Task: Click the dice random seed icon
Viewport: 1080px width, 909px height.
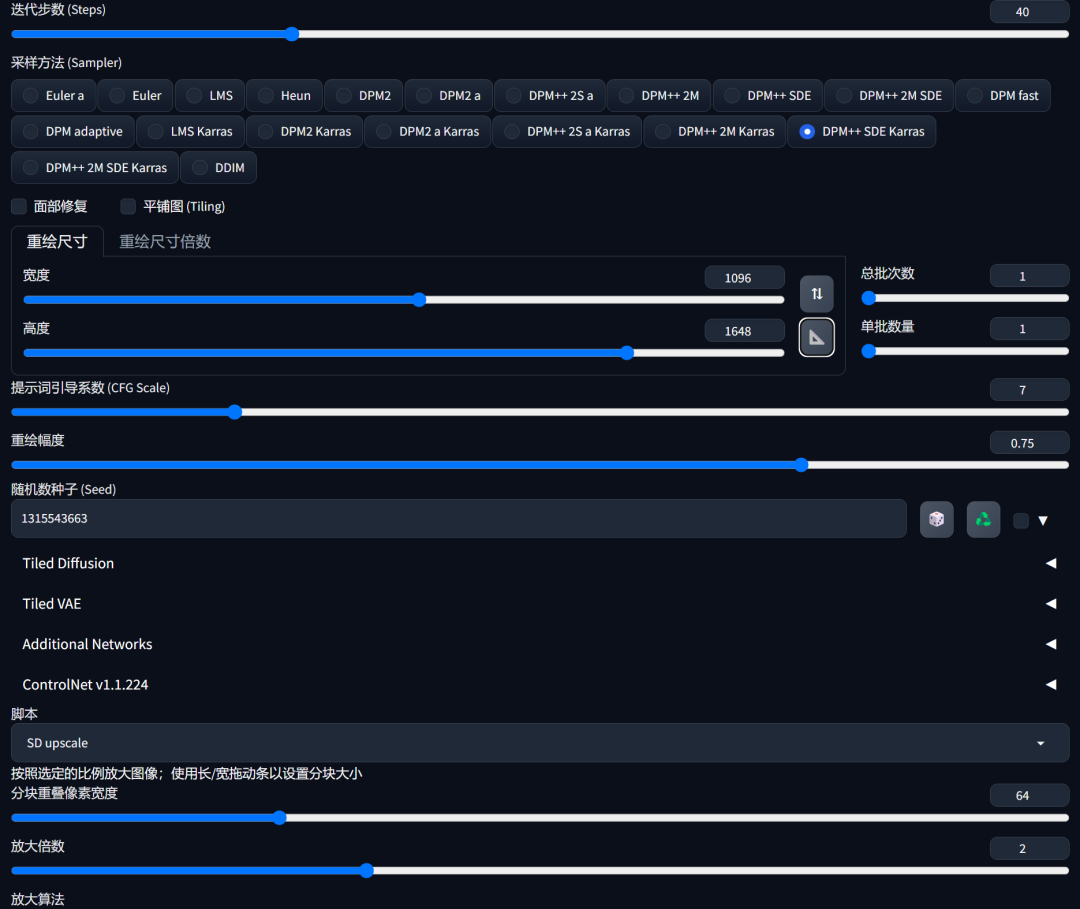Action: pos(936,519)
